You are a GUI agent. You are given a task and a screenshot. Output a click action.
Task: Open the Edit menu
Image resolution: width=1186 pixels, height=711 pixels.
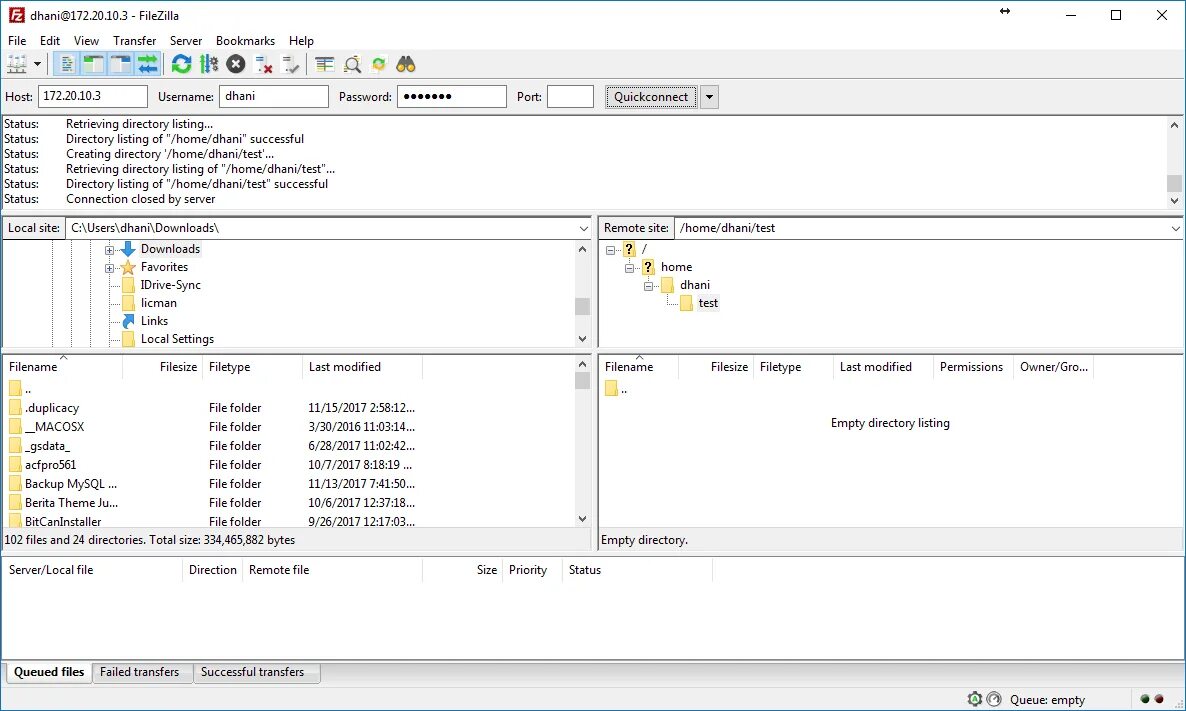click(x=50, y=41)
